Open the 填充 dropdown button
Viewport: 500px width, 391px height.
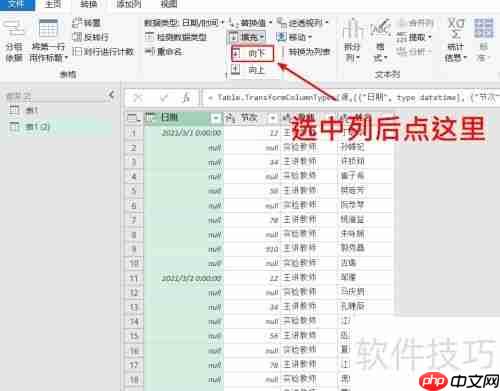click(x=247, y=37)
